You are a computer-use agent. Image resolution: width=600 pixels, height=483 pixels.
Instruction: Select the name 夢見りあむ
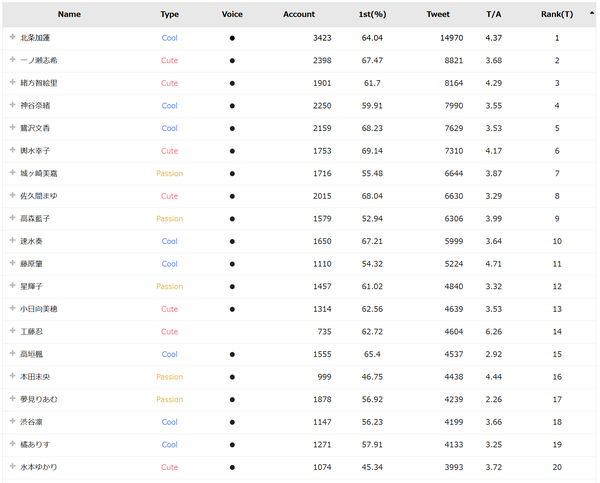39,399
